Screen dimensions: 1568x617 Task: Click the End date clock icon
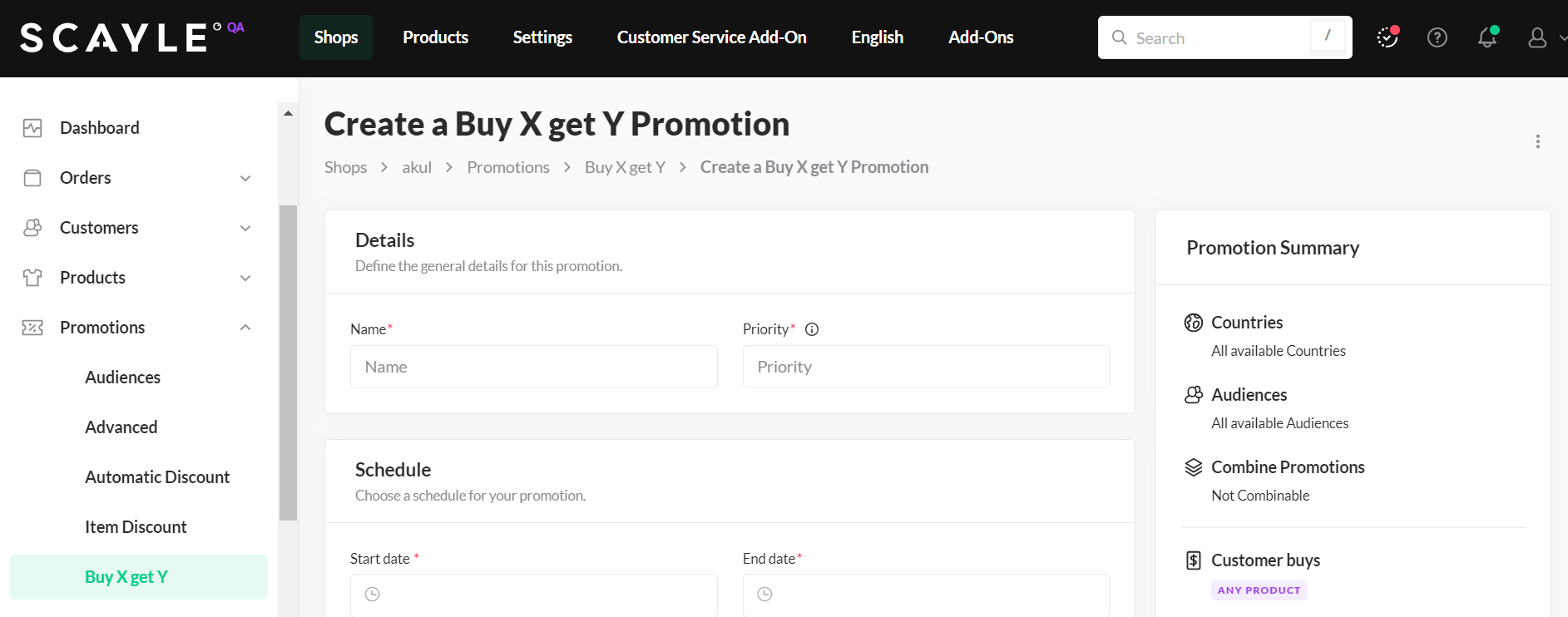[x=765, y=595]
